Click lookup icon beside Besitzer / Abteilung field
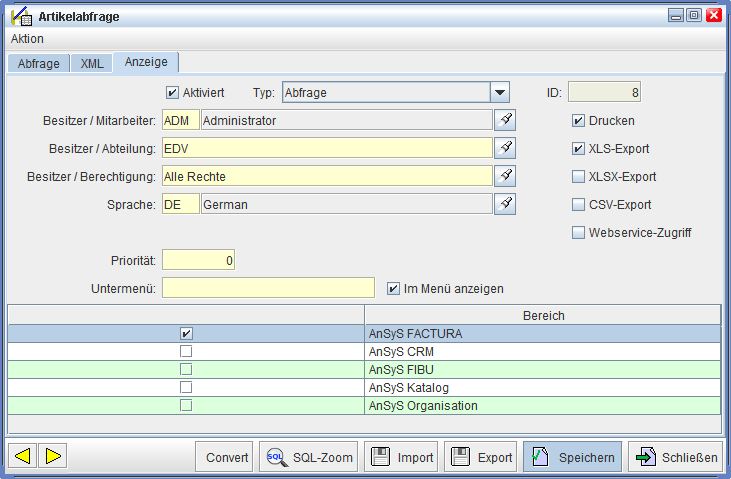 (x=506, y=148)
